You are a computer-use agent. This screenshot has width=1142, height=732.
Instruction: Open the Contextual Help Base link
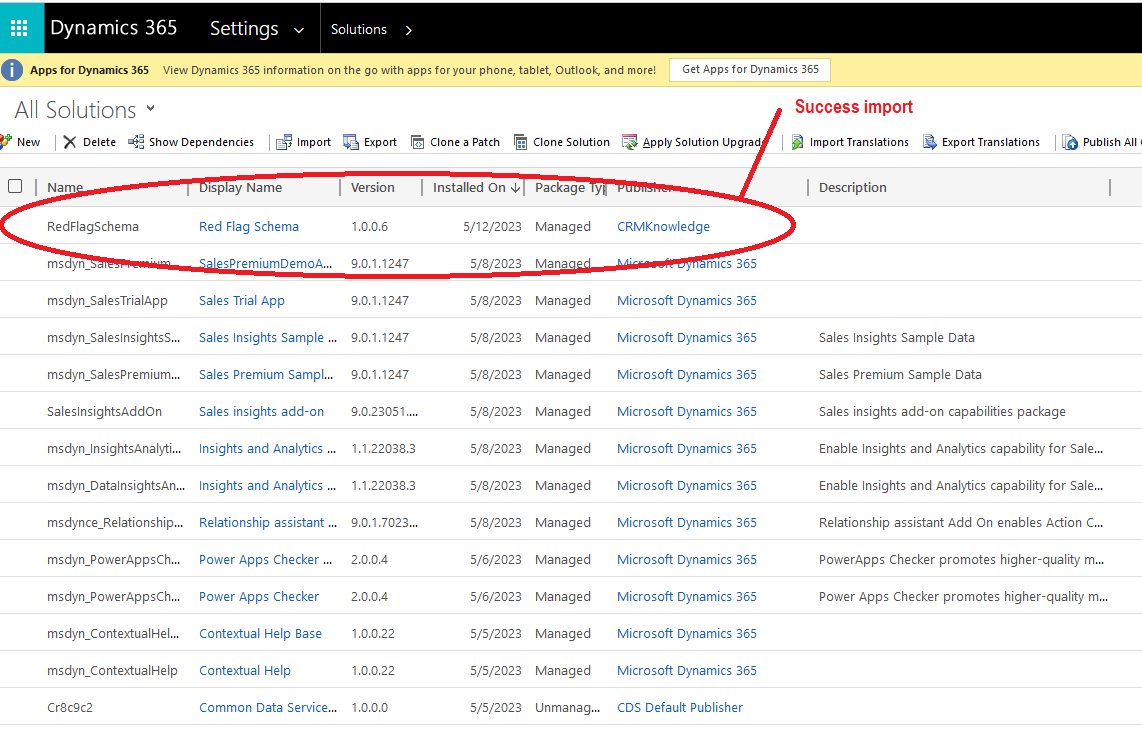tap(261, 634)
